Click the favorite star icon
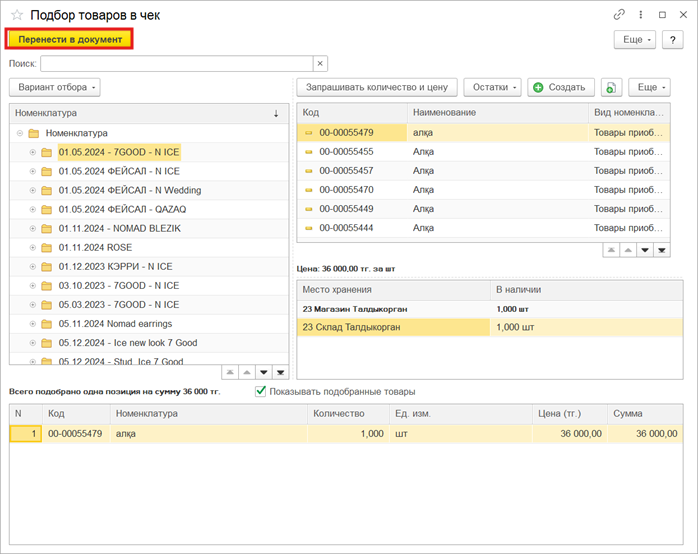698x554 pixels. click(17, 15)
